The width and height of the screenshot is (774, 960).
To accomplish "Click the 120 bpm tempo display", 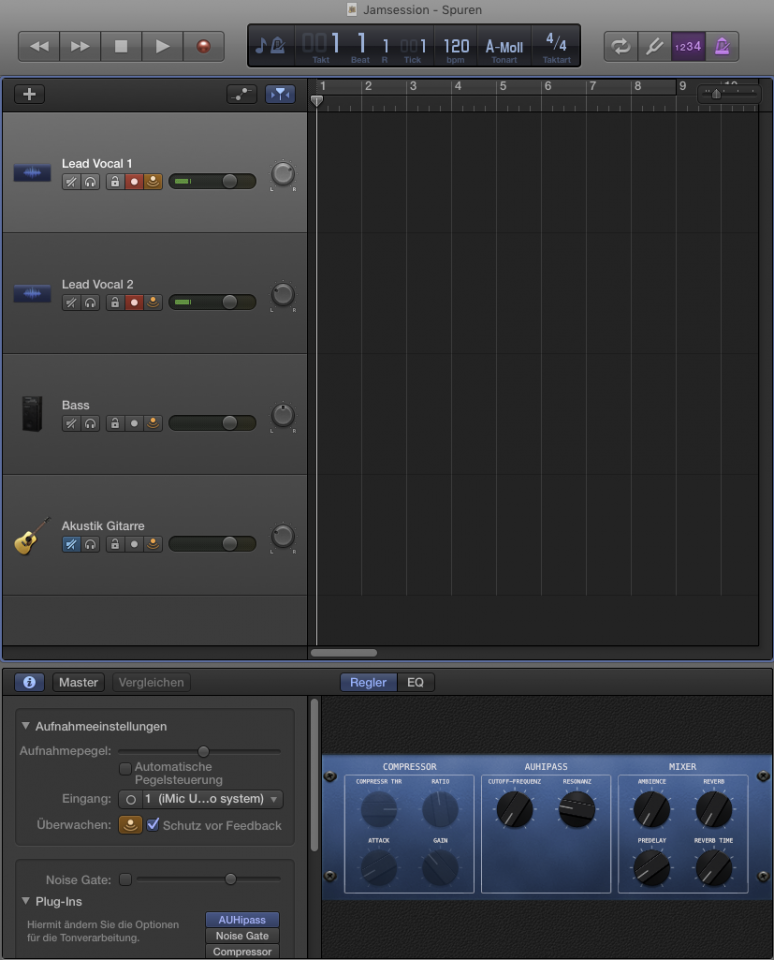I will tap(456, 47).
